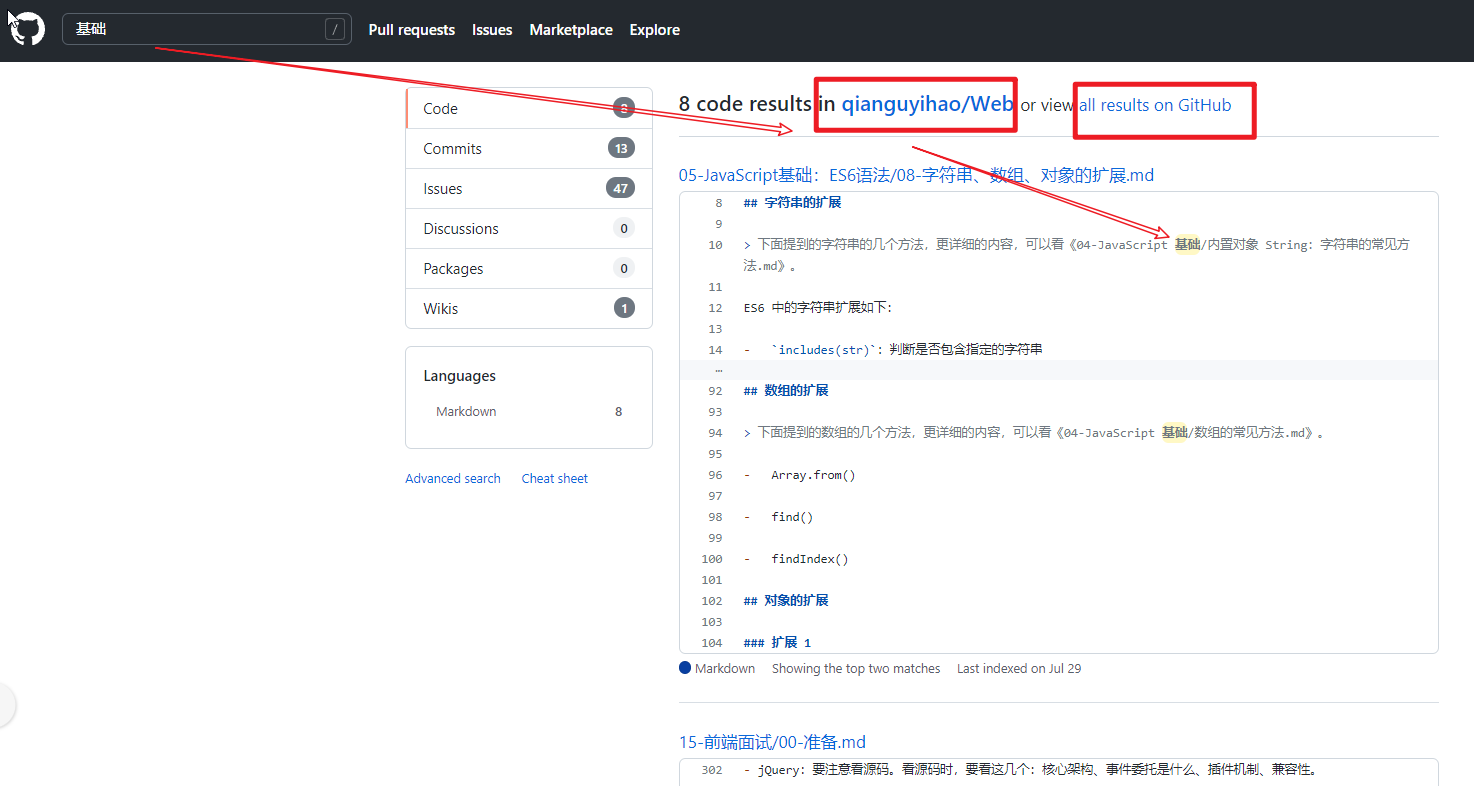1474x786 pixels.
Task: Open the 15-前端面试/00-准备.md file
Action: (x=771, y=742)
